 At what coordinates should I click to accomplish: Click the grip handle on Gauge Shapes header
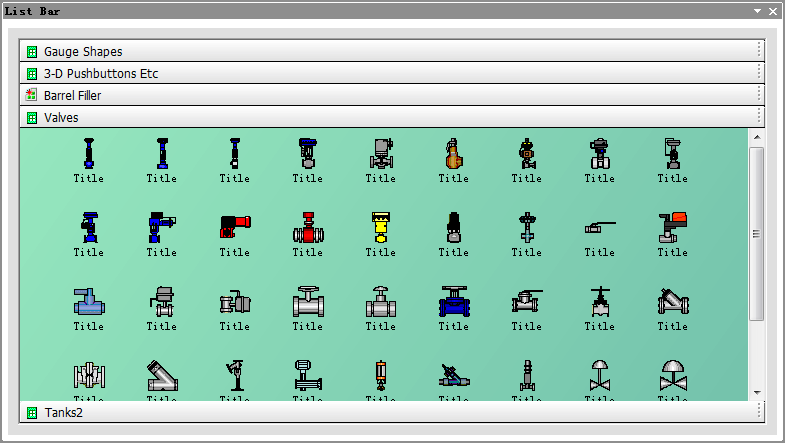[759, 51]
